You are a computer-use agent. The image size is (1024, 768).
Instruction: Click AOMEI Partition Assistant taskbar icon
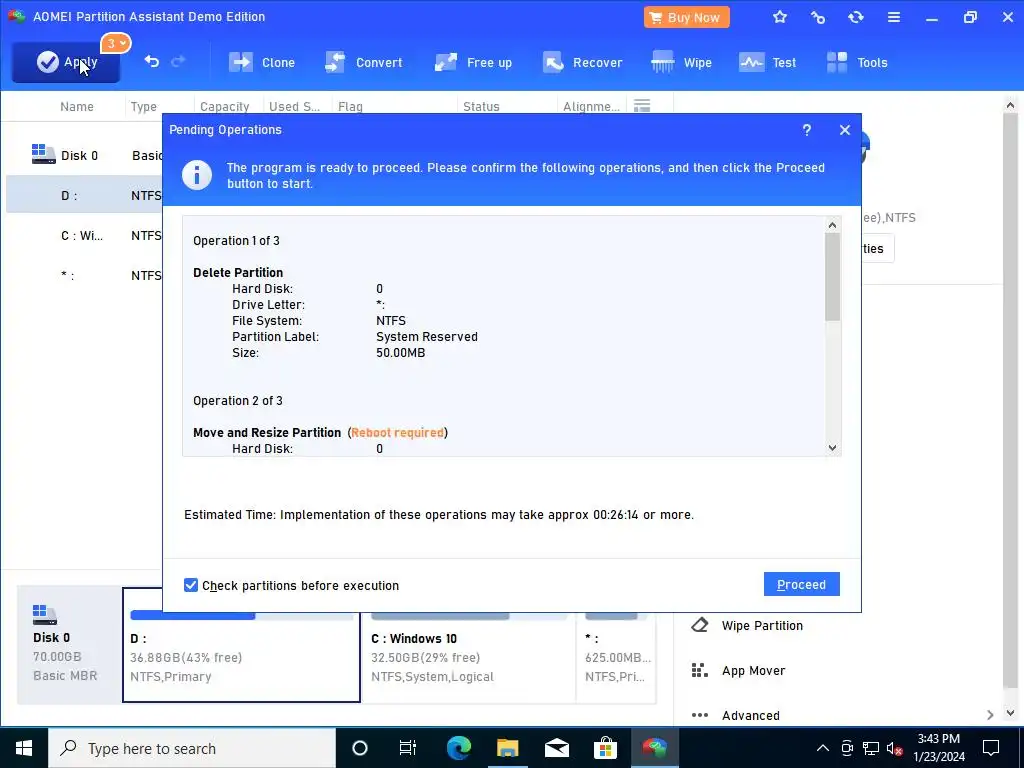pyautogui.click(x=654, y=748)
